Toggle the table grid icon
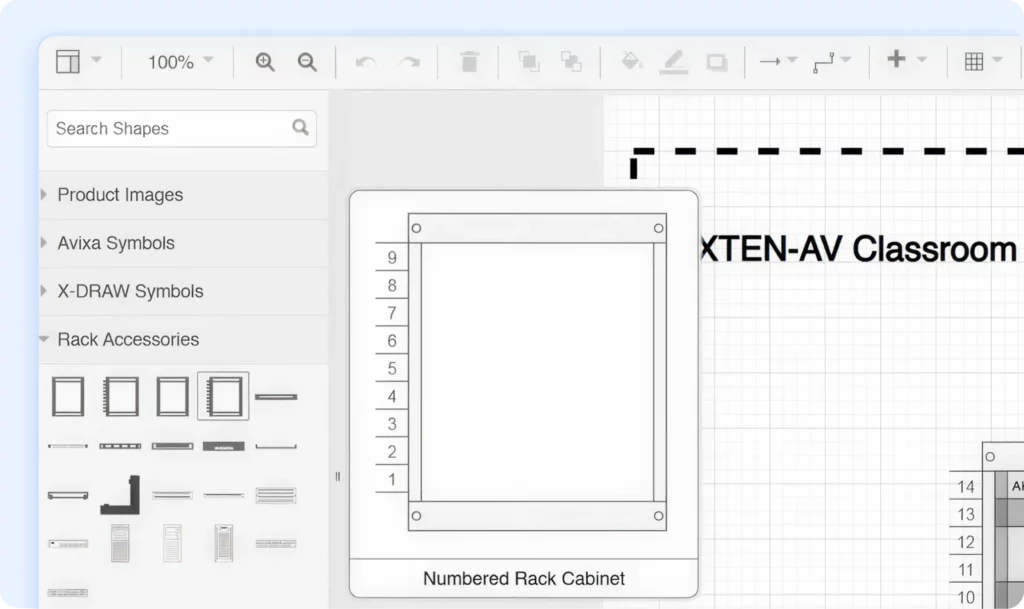The width and height of the screenshot is (1024, 609). pos(975,60)
